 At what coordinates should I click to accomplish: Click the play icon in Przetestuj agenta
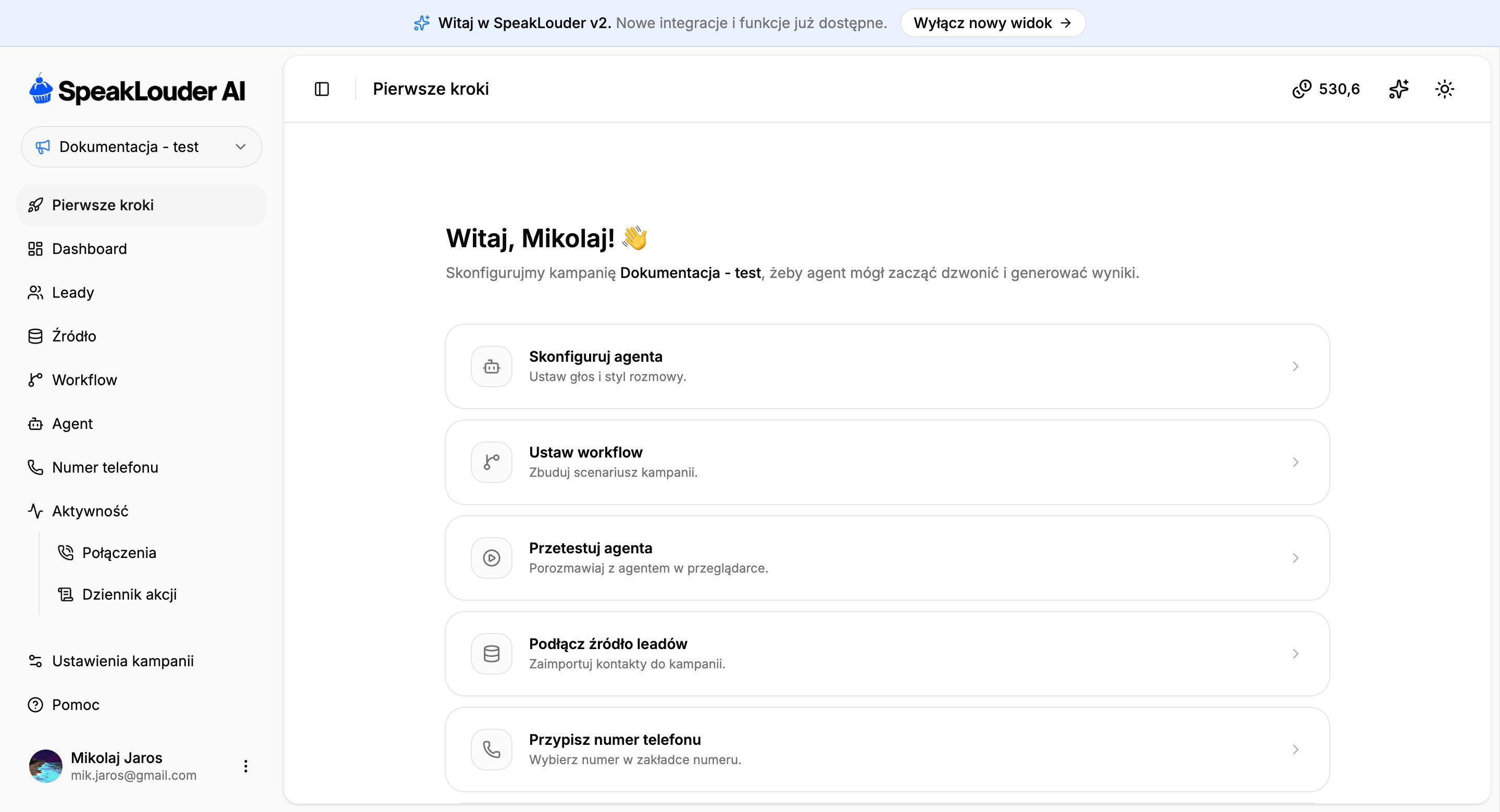(492, 557)
